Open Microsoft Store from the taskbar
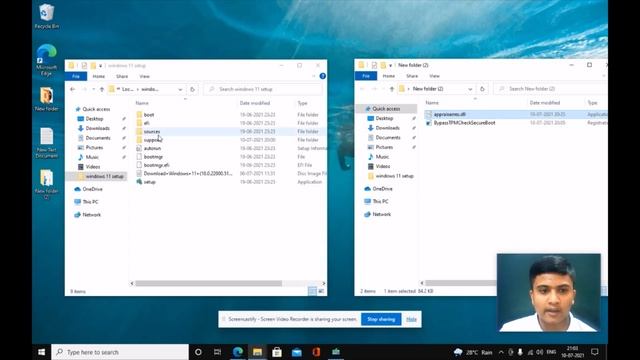 277,352
